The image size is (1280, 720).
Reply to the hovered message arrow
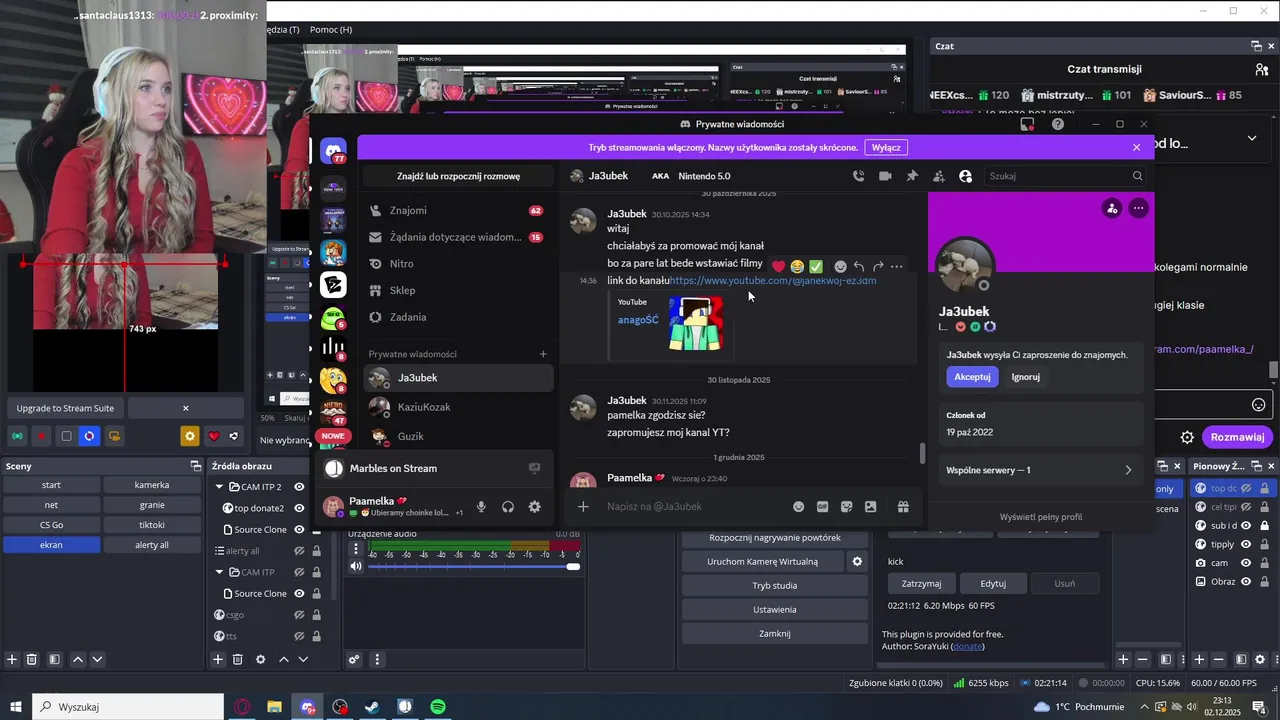(x=859, y=266)
